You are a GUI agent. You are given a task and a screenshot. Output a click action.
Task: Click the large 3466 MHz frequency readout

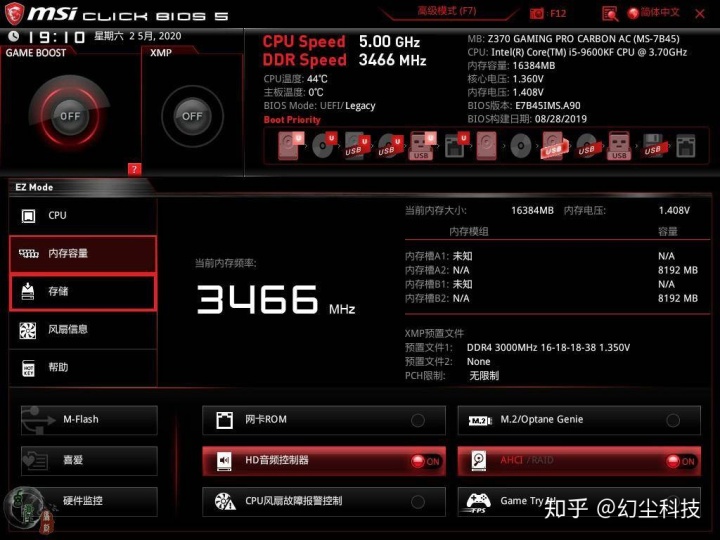coord(276,300)
